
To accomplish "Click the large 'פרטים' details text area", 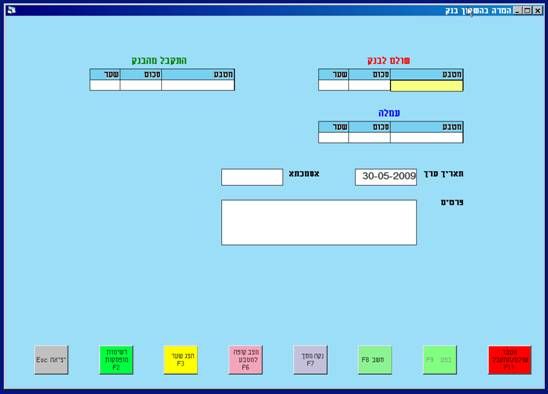I will click(319, 222).
